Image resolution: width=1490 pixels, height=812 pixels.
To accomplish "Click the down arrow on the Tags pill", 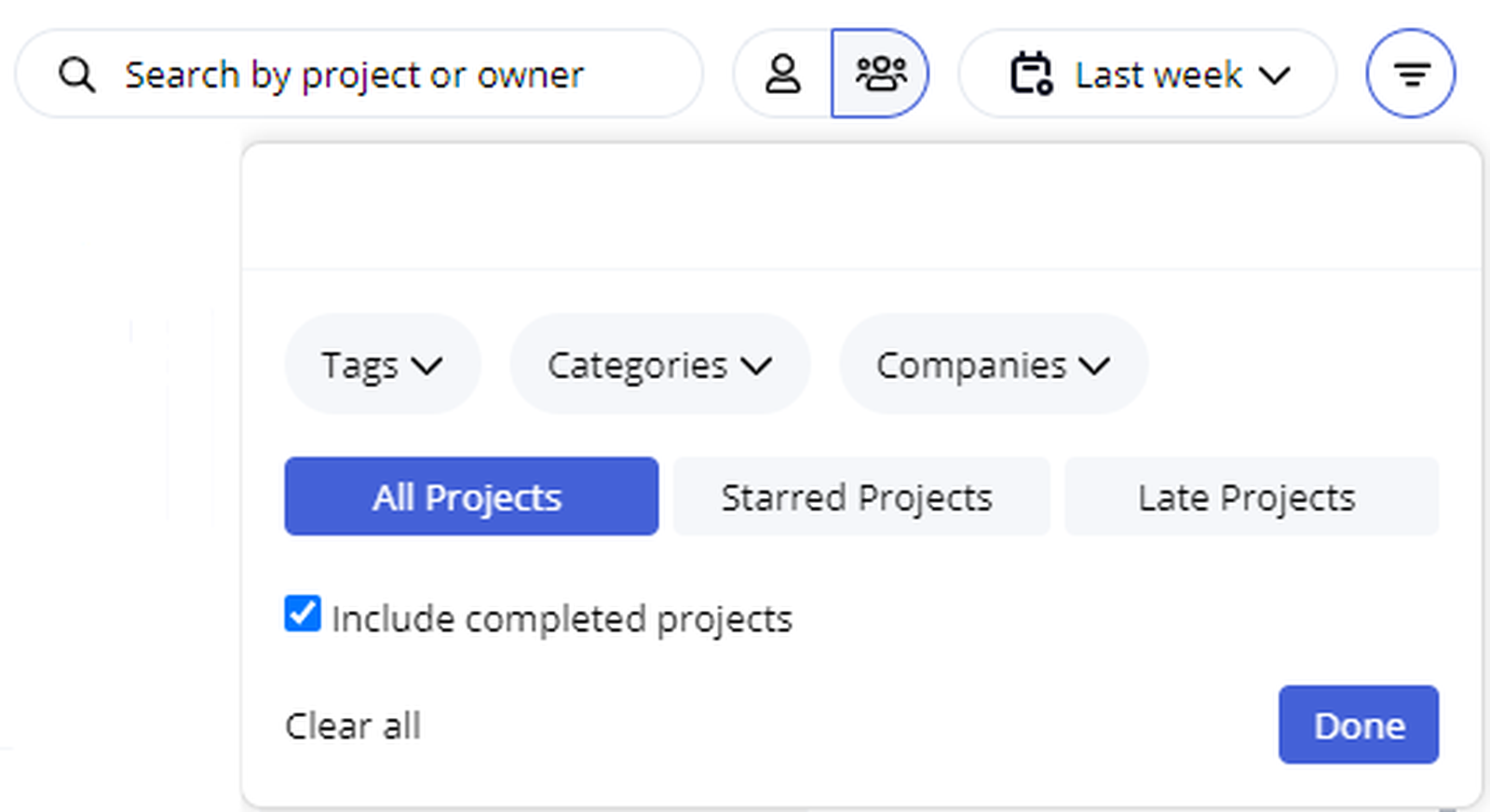I will 427,365.
